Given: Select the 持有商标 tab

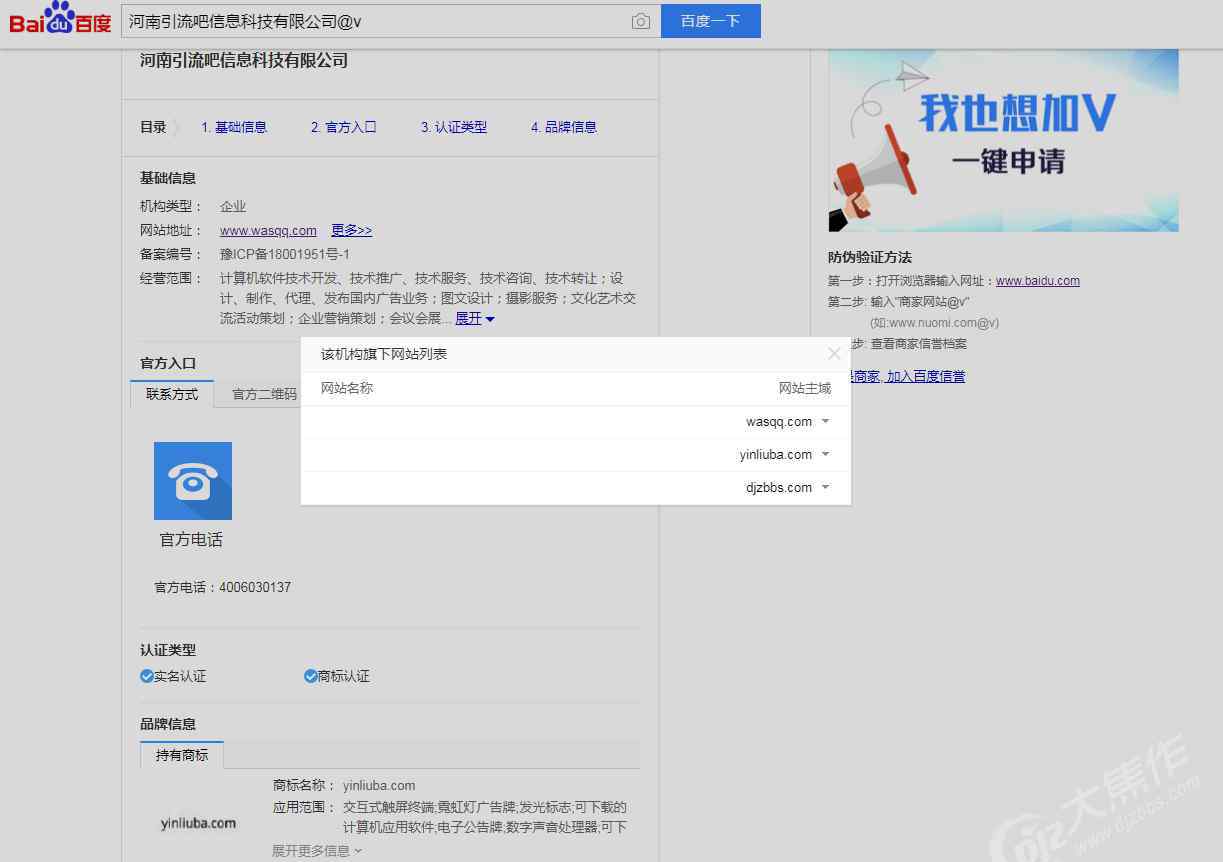Looking at the screenshot, I should 182,755.
